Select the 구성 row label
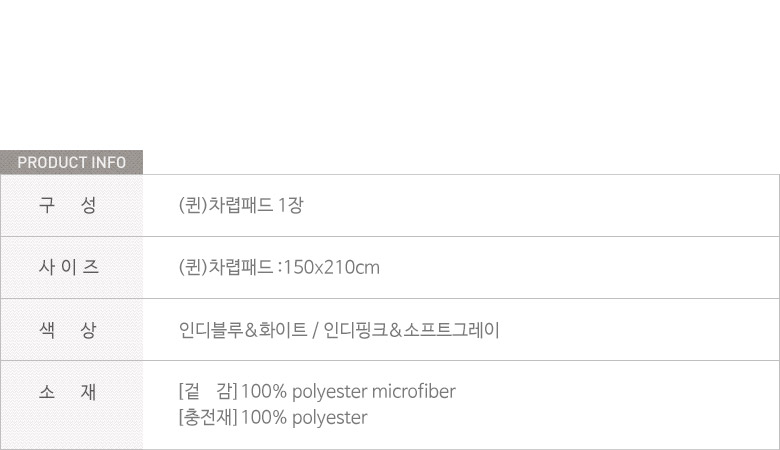This screenshot has height=450, width=780. coord(69,206)
